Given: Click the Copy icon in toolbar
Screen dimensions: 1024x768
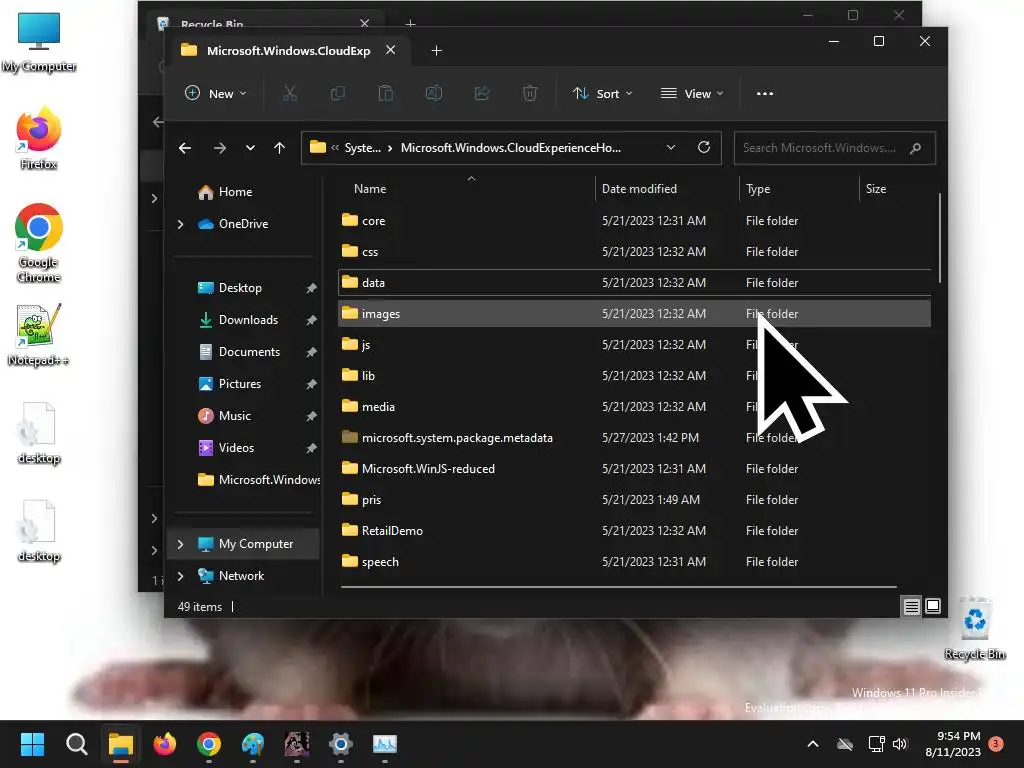Looking at the screenshot, I should (338, 93).
